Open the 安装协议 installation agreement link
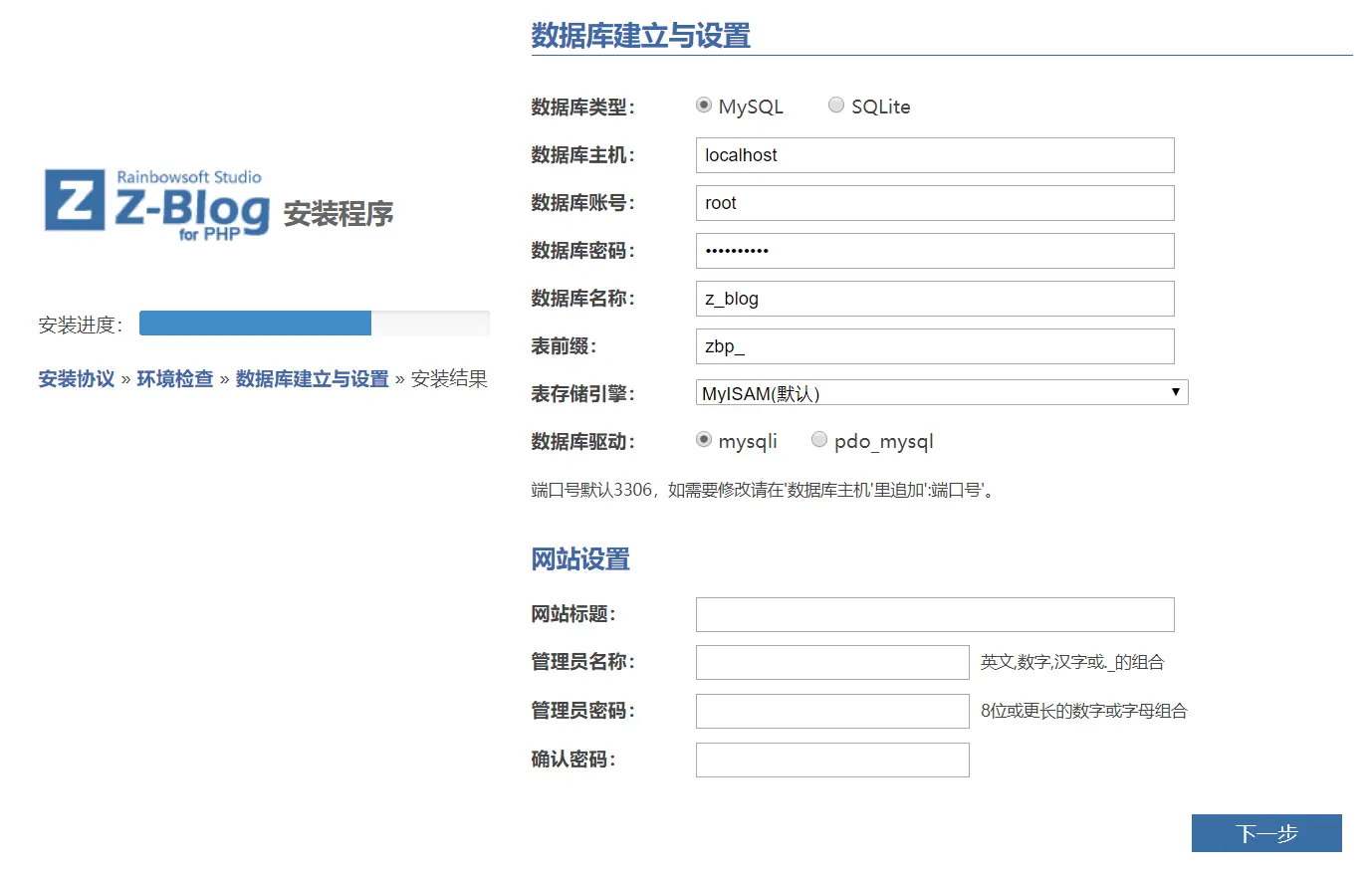Image resolution: width=1372 pixels, height=872 pixels. coord(76,378)
